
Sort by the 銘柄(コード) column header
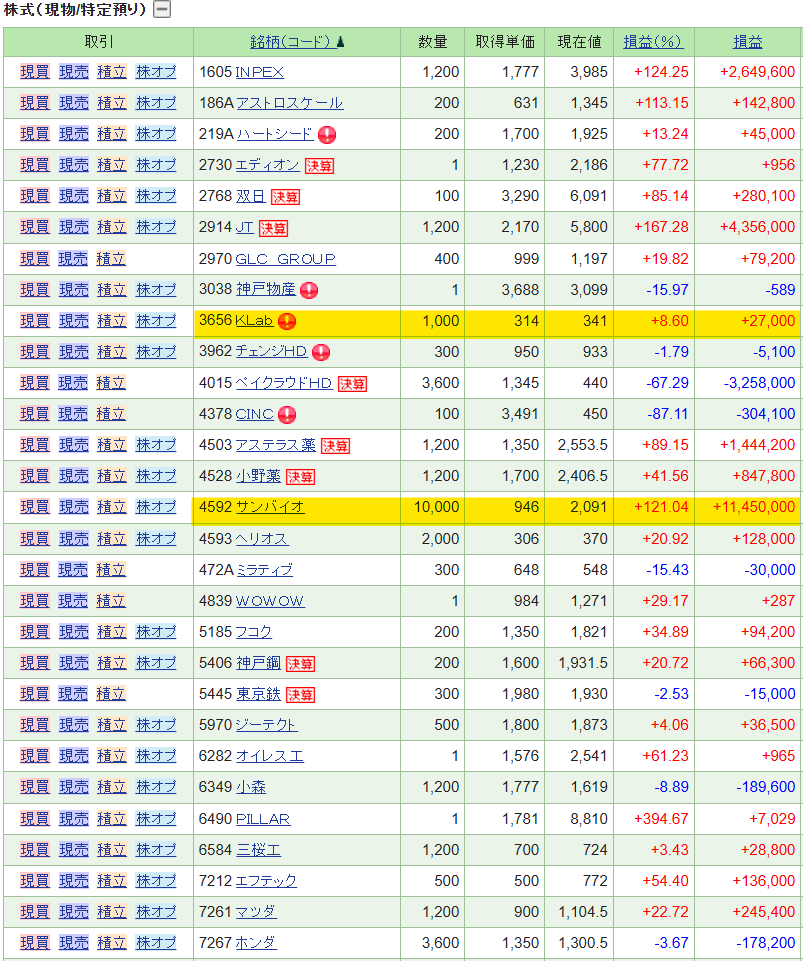(290, 42)
